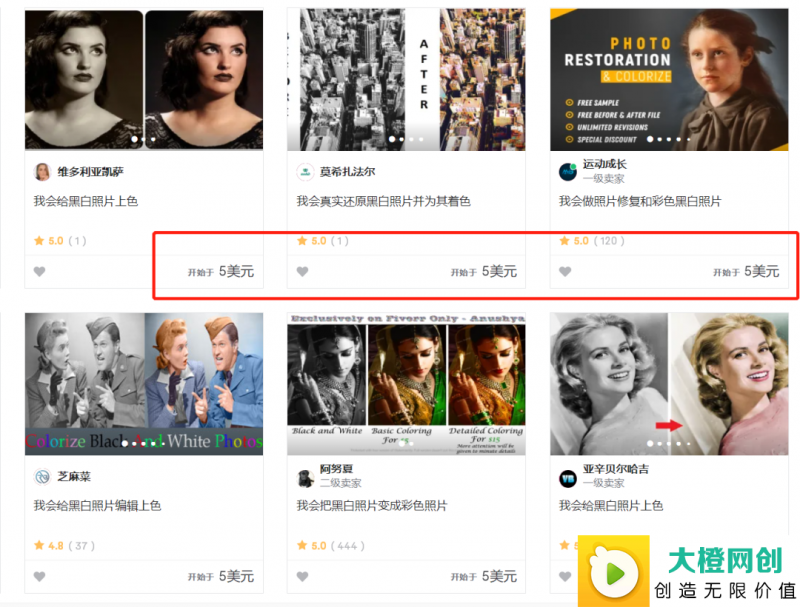This screenshot has height=607, width=800.
Task: Open 阿努夏 seller avatar
Action: [x=305, y=478]
